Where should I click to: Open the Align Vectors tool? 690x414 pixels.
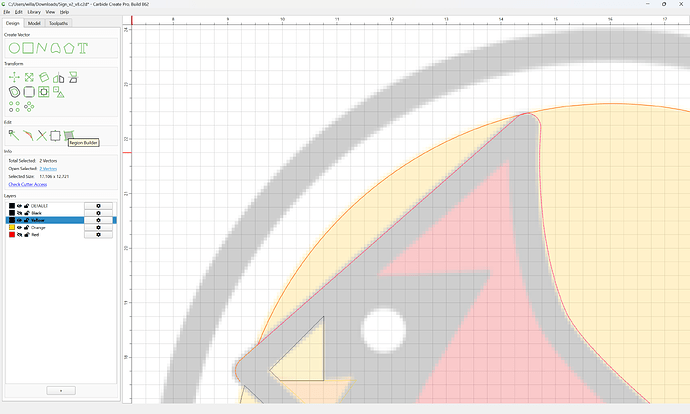44,92
